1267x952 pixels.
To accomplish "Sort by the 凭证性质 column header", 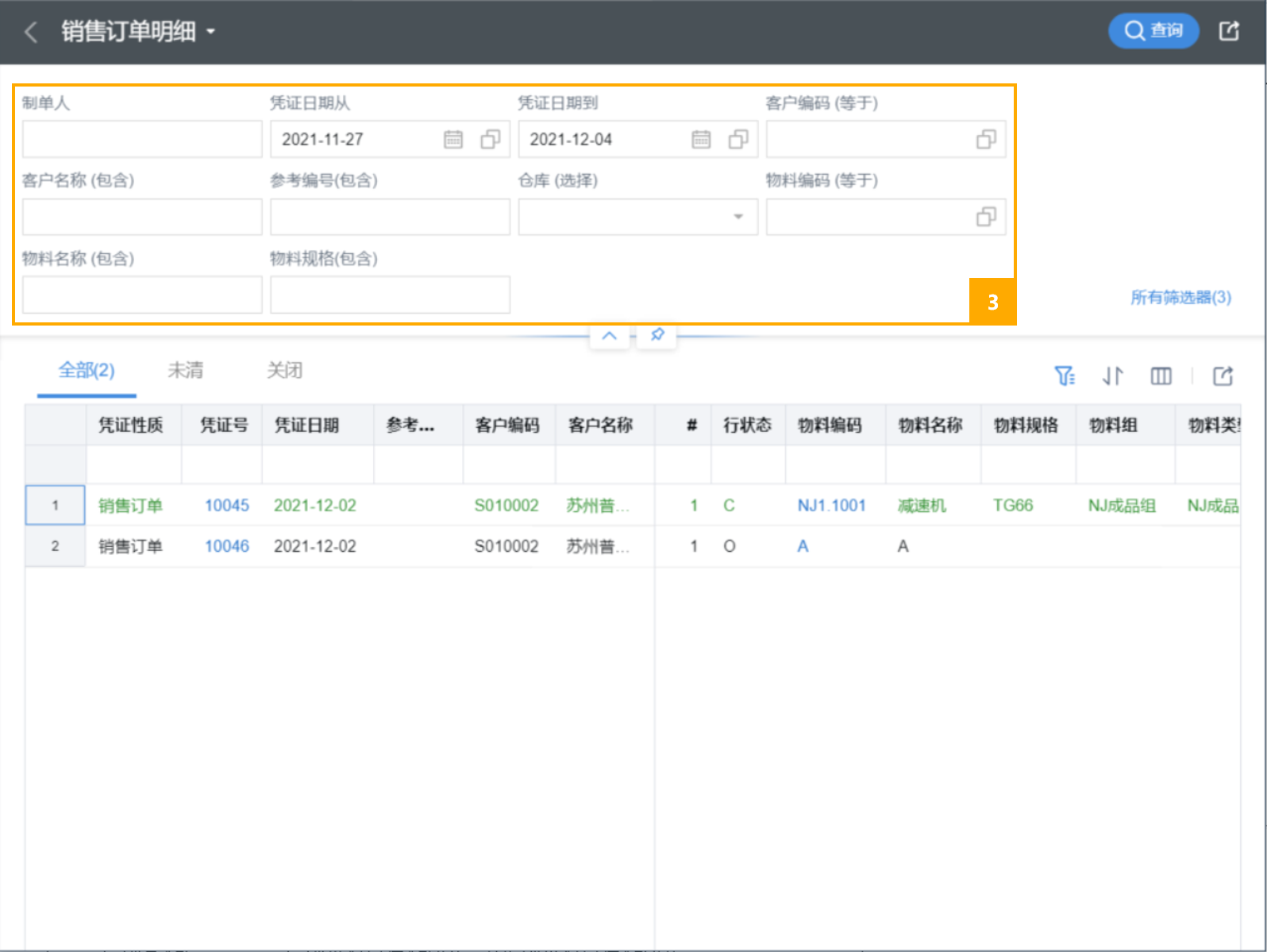I will (x=133, y=425).
